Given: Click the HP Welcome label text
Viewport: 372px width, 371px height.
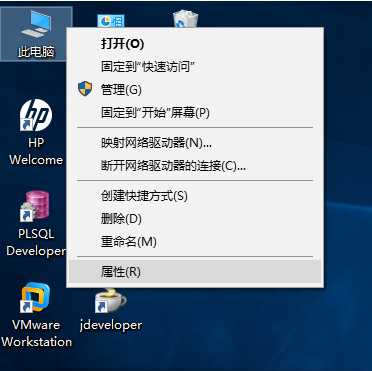Looking at the screenshot, I should tap(36, 151).
